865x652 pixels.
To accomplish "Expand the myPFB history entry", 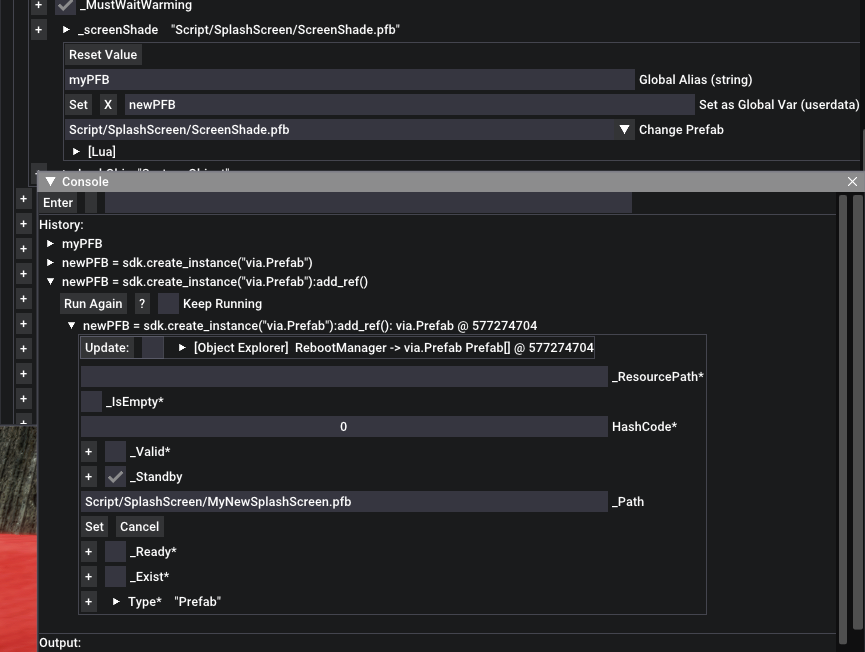I will [51, 244].
